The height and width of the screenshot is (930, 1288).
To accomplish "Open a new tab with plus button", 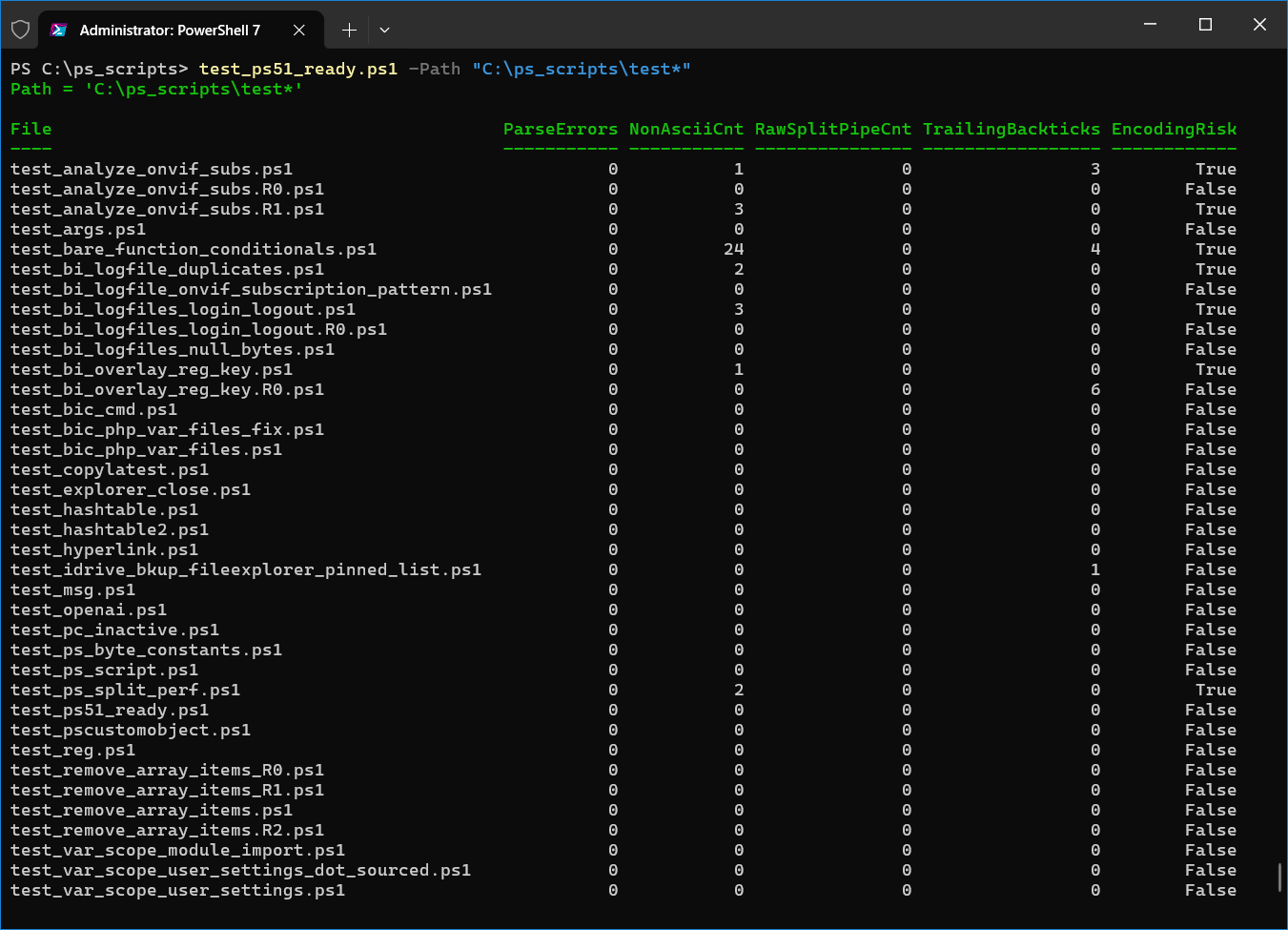I will pyautogui.click(x=349, y=30).
